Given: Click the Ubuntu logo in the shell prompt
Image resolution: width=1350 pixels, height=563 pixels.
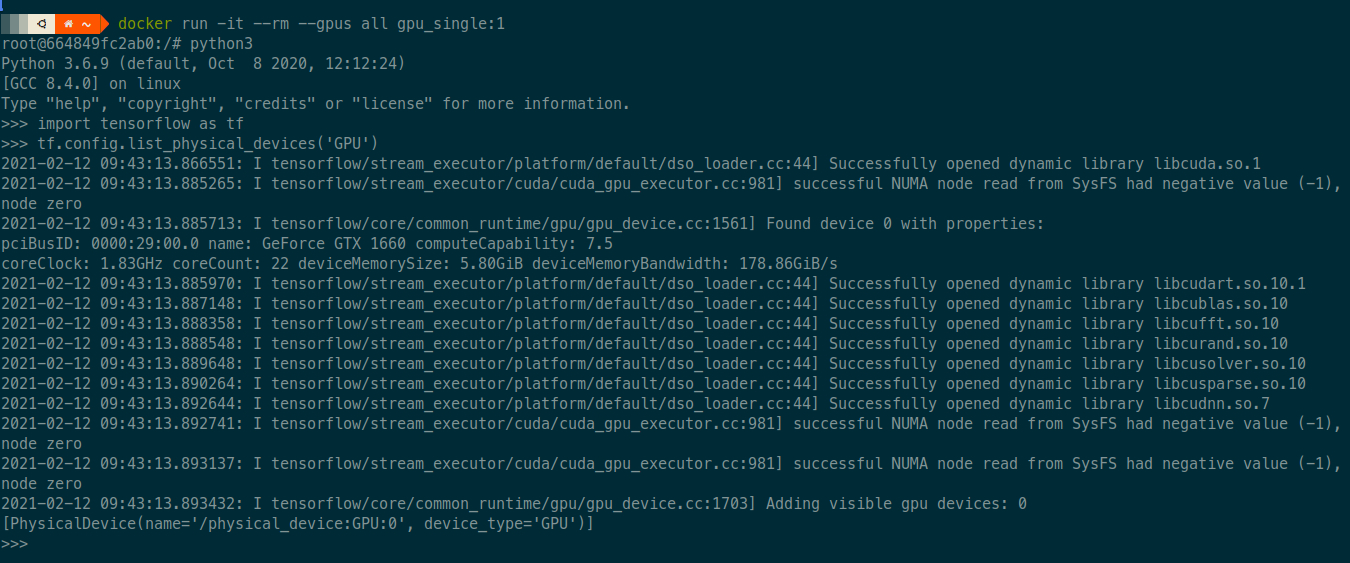Looking at the screenshot, I should pyautogui.click(x=42, y=23).
